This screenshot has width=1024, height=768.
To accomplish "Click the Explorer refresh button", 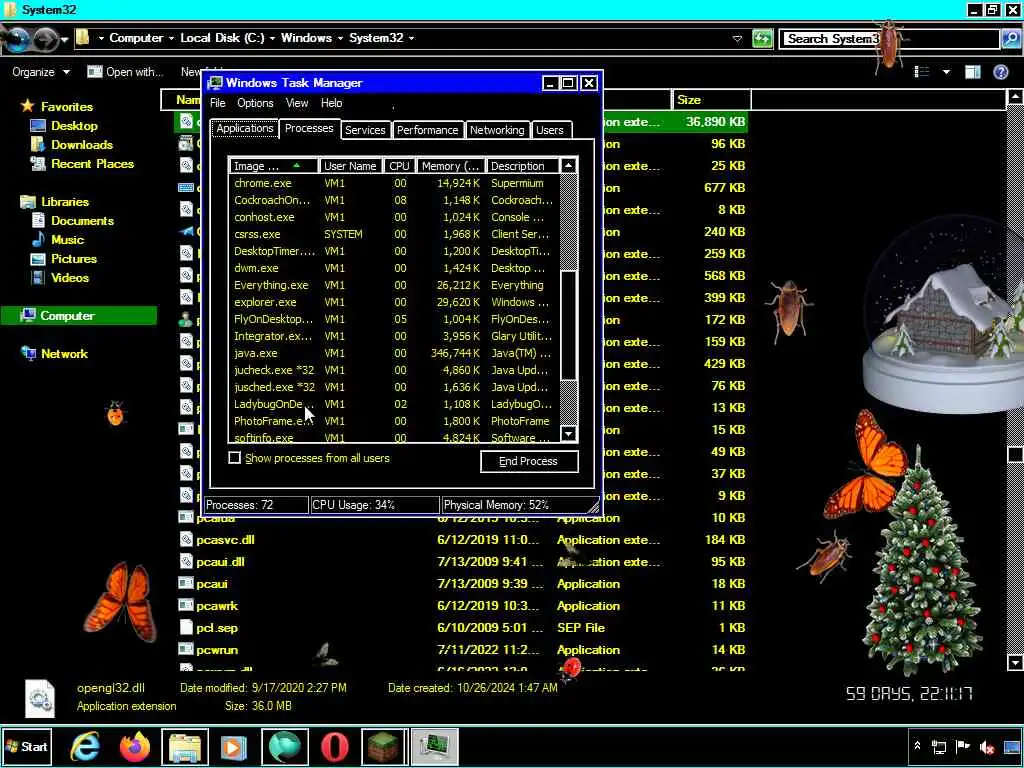I will (x=762, y=39).
